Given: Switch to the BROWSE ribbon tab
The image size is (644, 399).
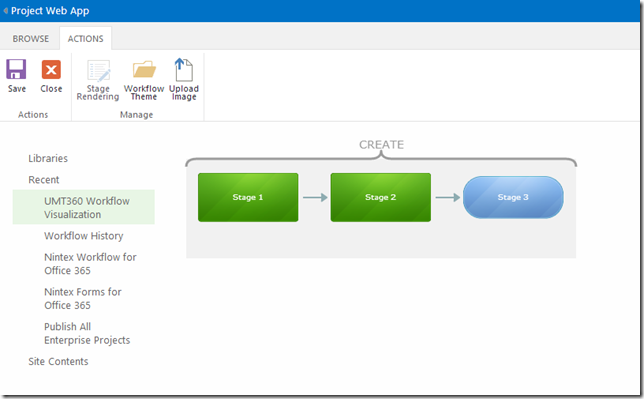Looking at the screenshot, I should point(31,39).
